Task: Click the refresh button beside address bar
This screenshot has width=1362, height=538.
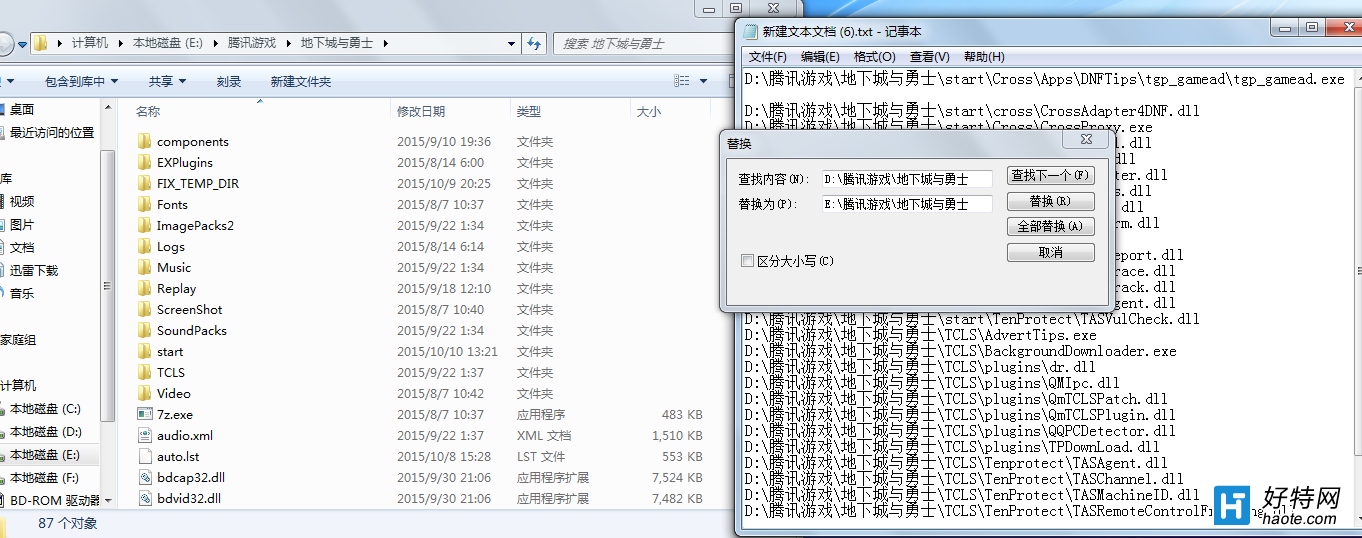Action: pyautogui.click(x=534, y=43)
